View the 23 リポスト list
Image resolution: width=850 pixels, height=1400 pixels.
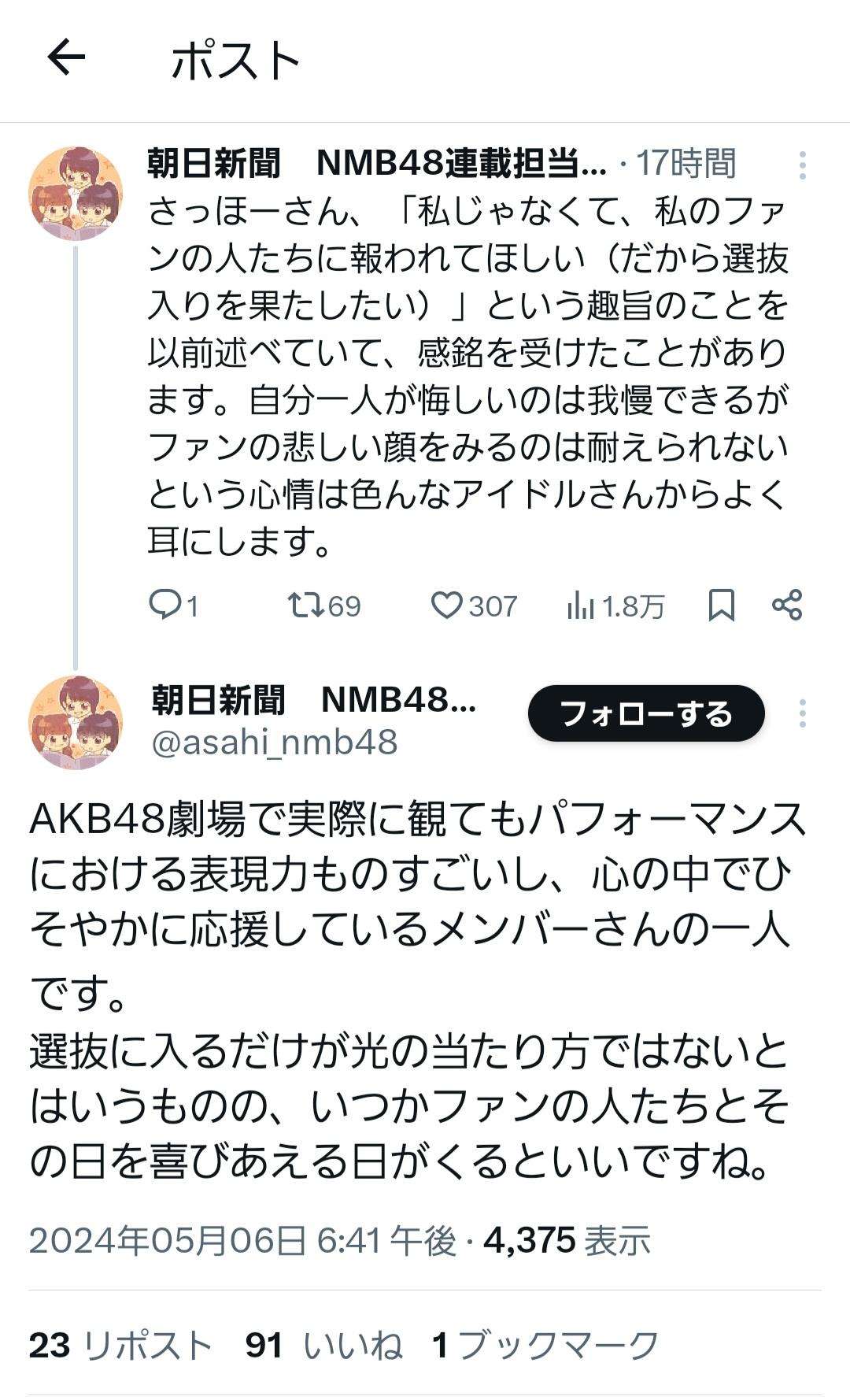(121, 1345)
